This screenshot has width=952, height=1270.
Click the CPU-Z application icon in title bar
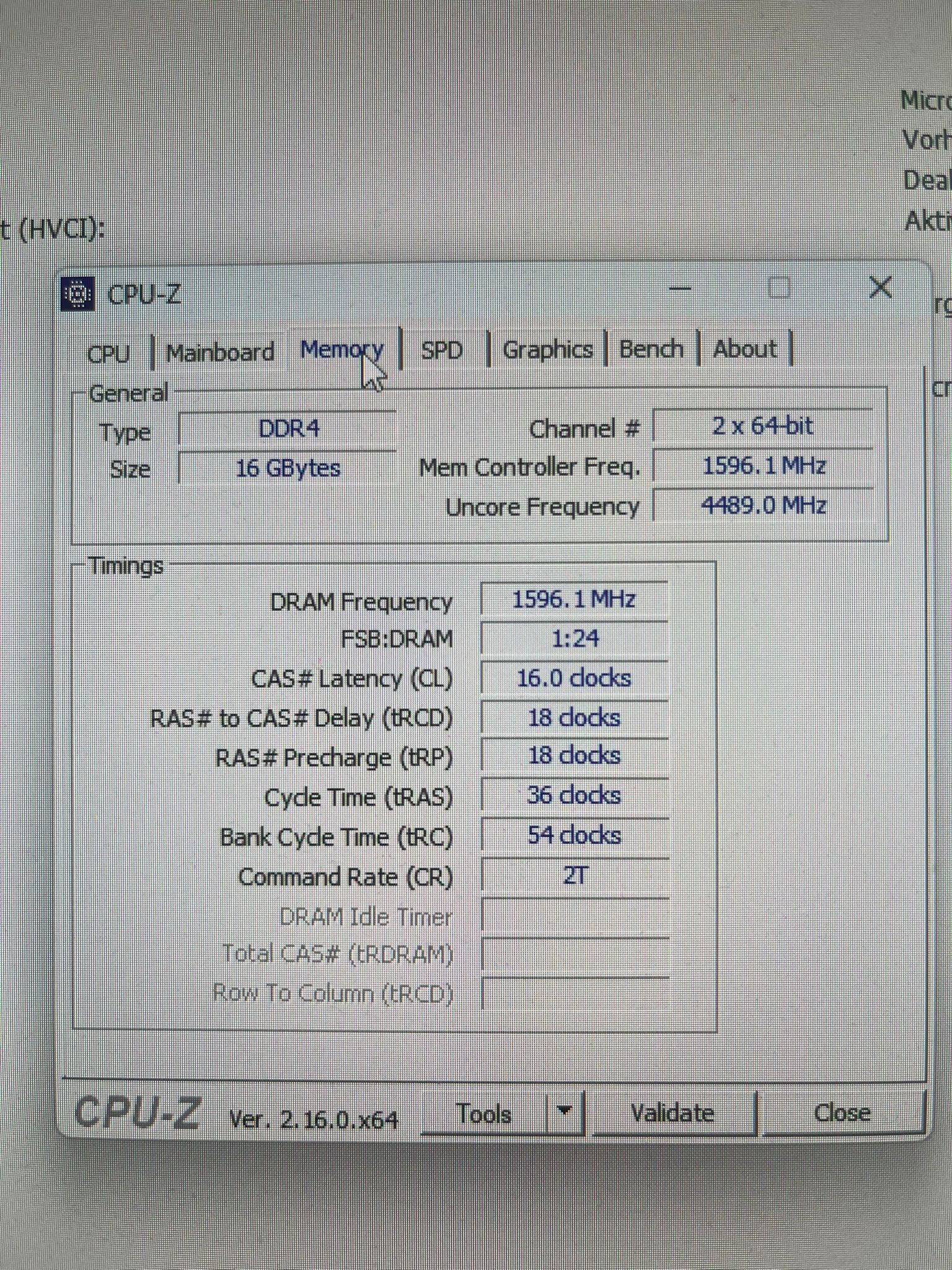(x=79, y=293)
